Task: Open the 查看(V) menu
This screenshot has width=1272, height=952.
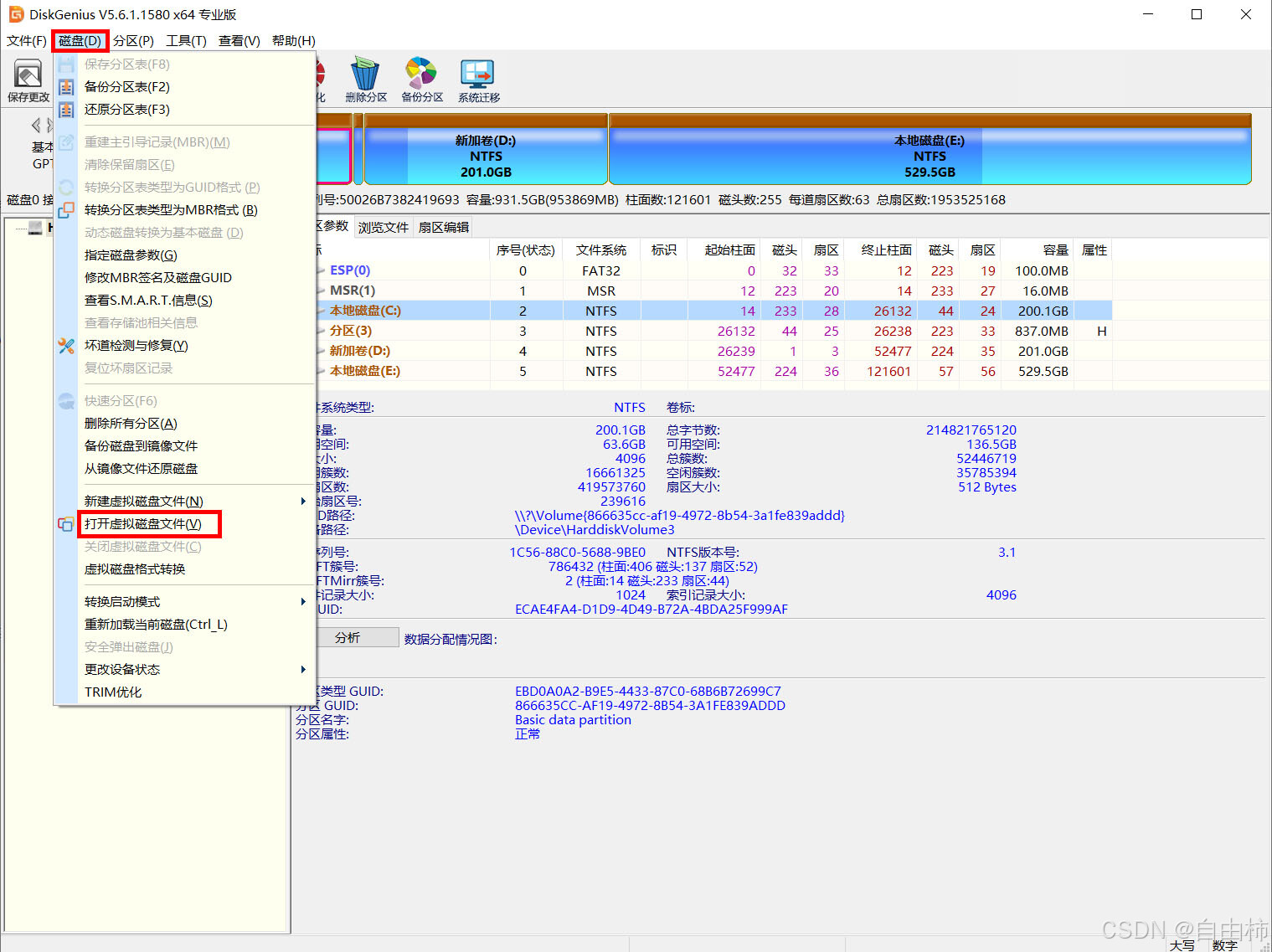Action: (239, 41)
